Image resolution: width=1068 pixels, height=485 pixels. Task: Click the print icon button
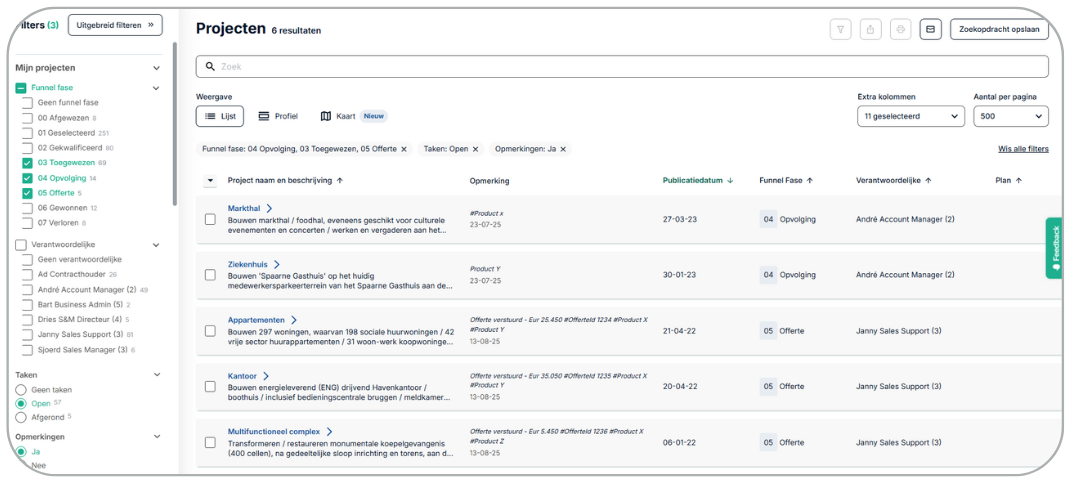coord(900,29)
